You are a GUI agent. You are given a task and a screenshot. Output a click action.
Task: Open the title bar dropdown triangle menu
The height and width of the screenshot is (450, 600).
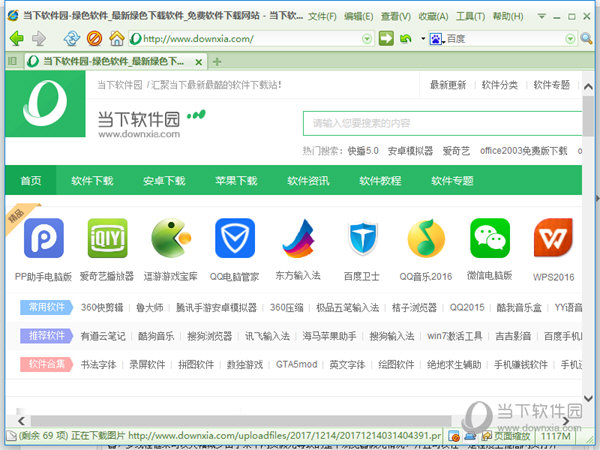click(541, 16)
